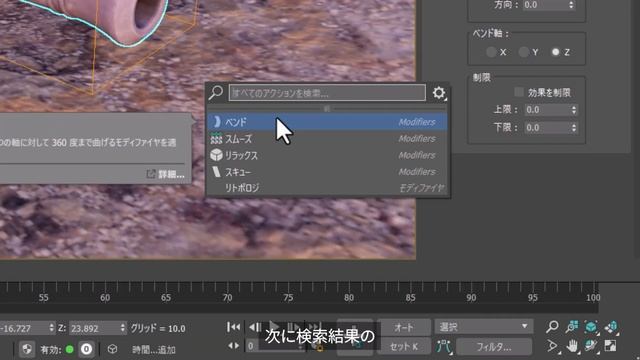
Task: Select Field-of-View viewport tool
Action: (552, 346)
